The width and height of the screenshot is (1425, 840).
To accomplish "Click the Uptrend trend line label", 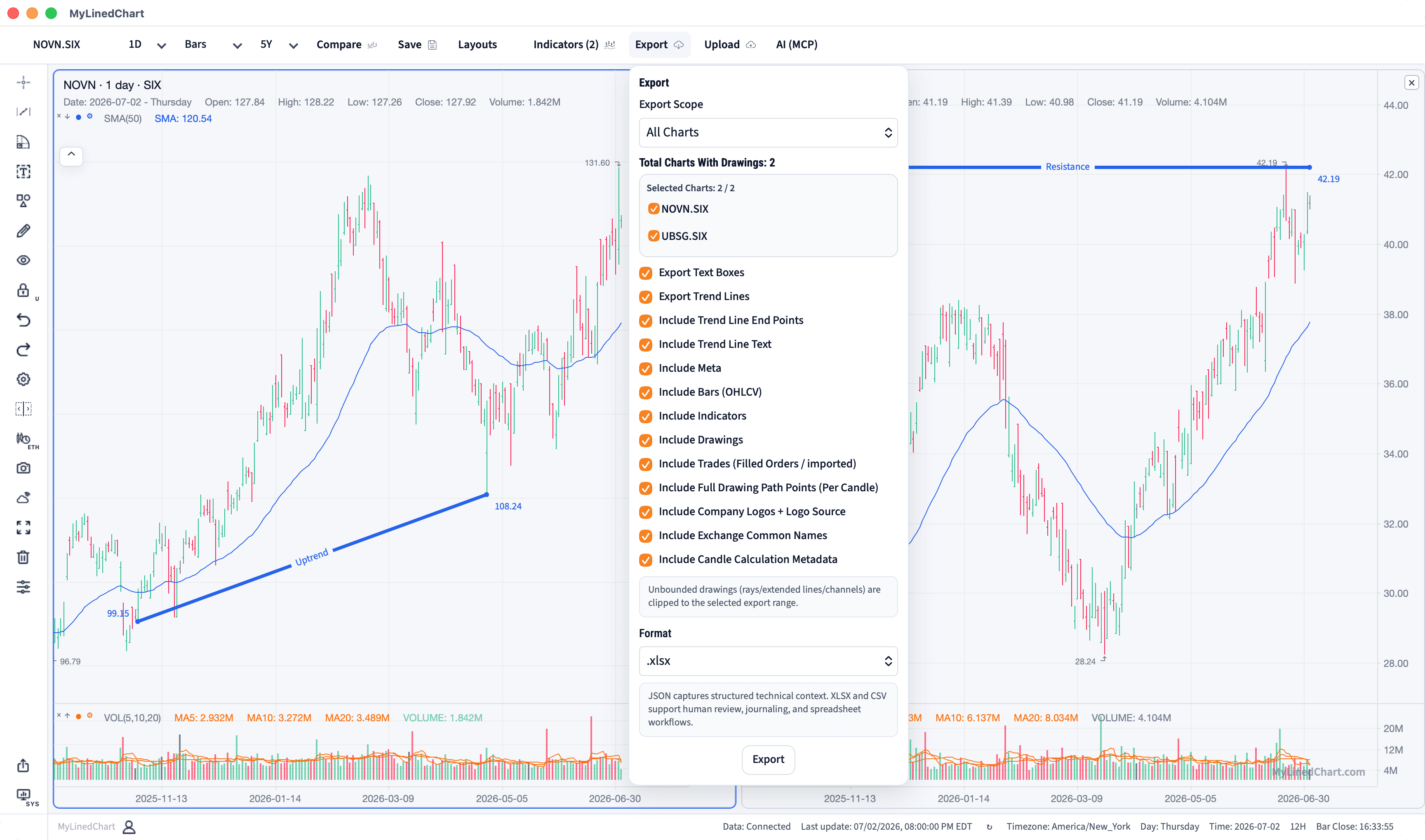I will tap(311, 557).
